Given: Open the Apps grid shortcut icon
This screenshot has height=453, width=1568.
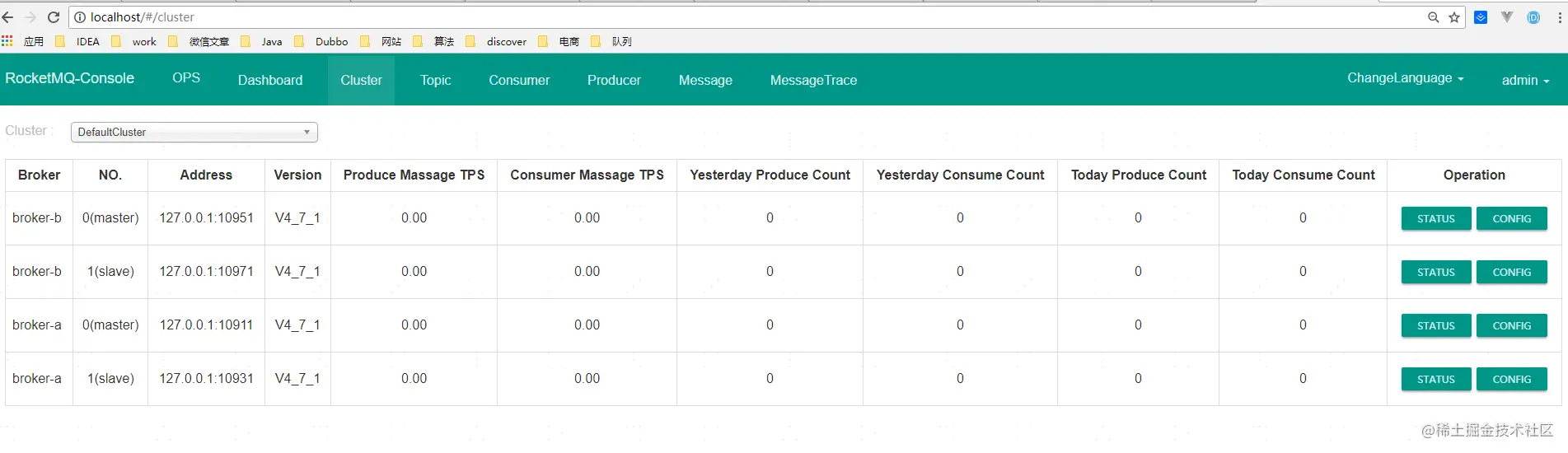Looking at the screenshot, I should tap(7, 41).
